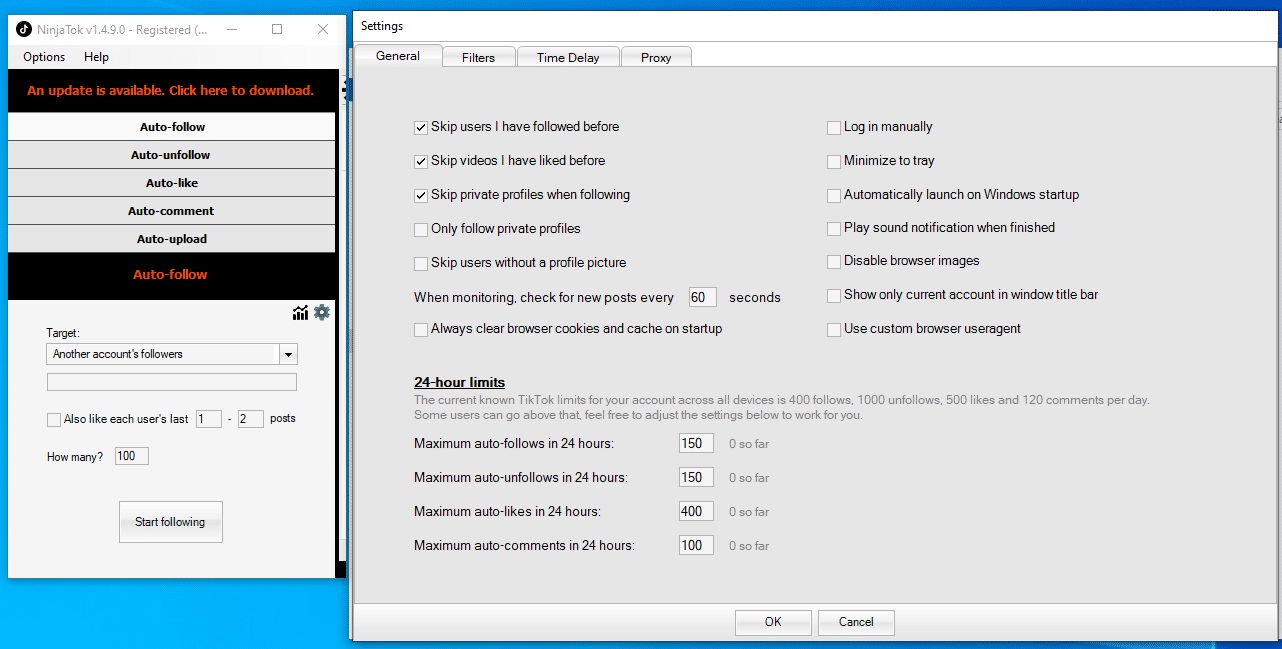Select the Proxy tab
The height and width of the screenshot is (649, 1282).
click(x=656, y=58)
